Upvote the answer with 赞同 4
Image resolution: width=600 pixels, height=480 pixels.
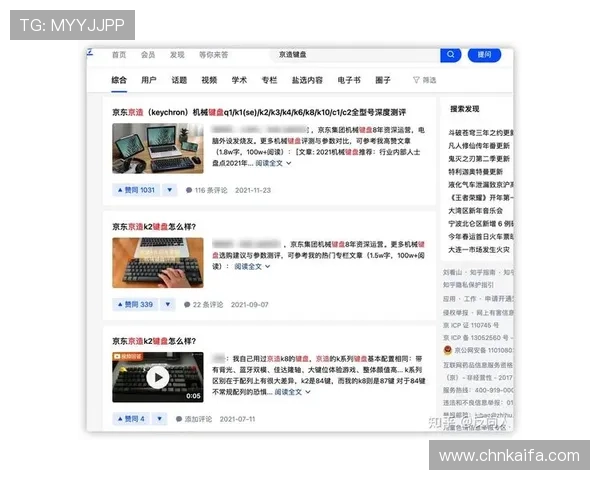[x=131, y=419]
